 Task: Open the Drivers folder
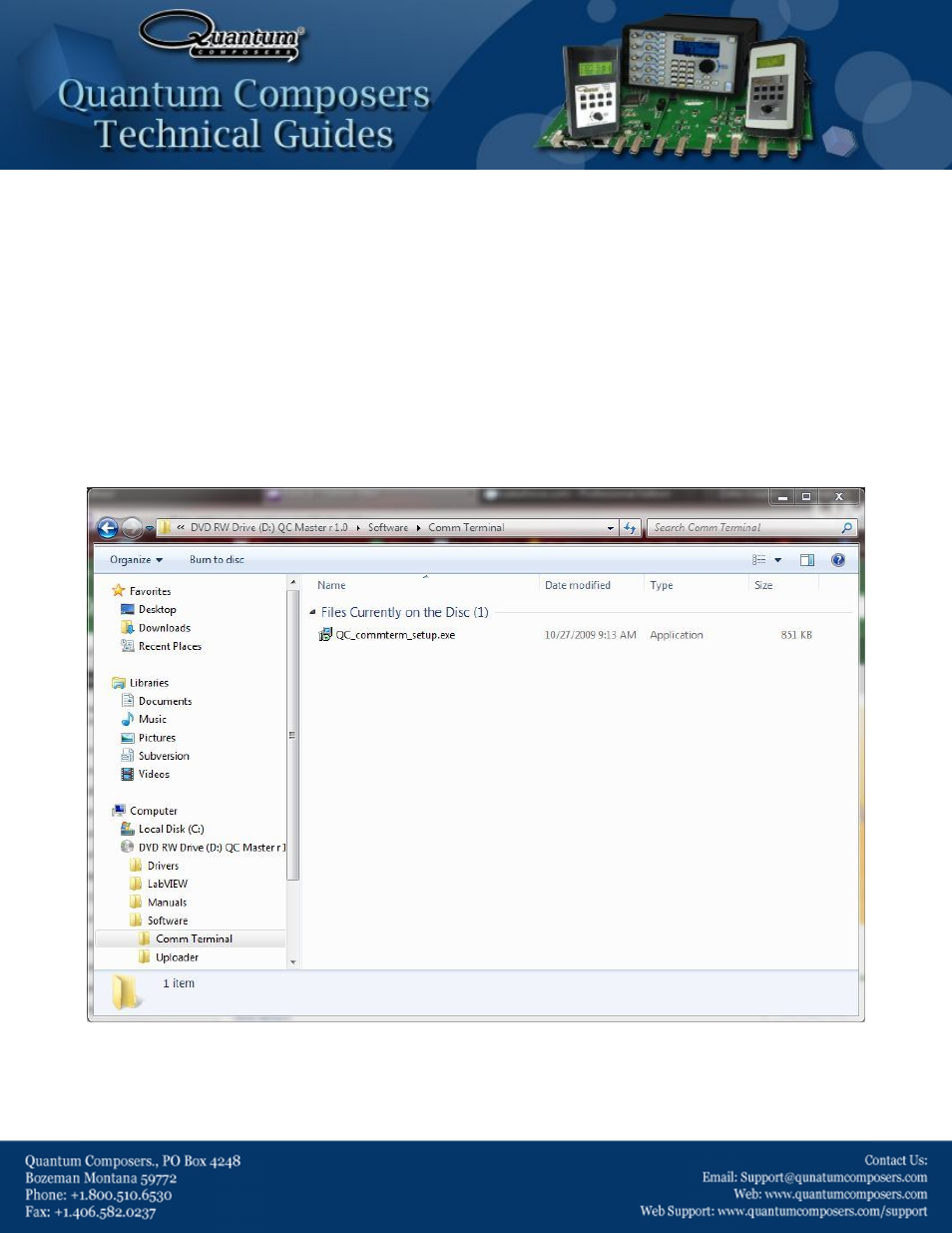coord(155,866)
